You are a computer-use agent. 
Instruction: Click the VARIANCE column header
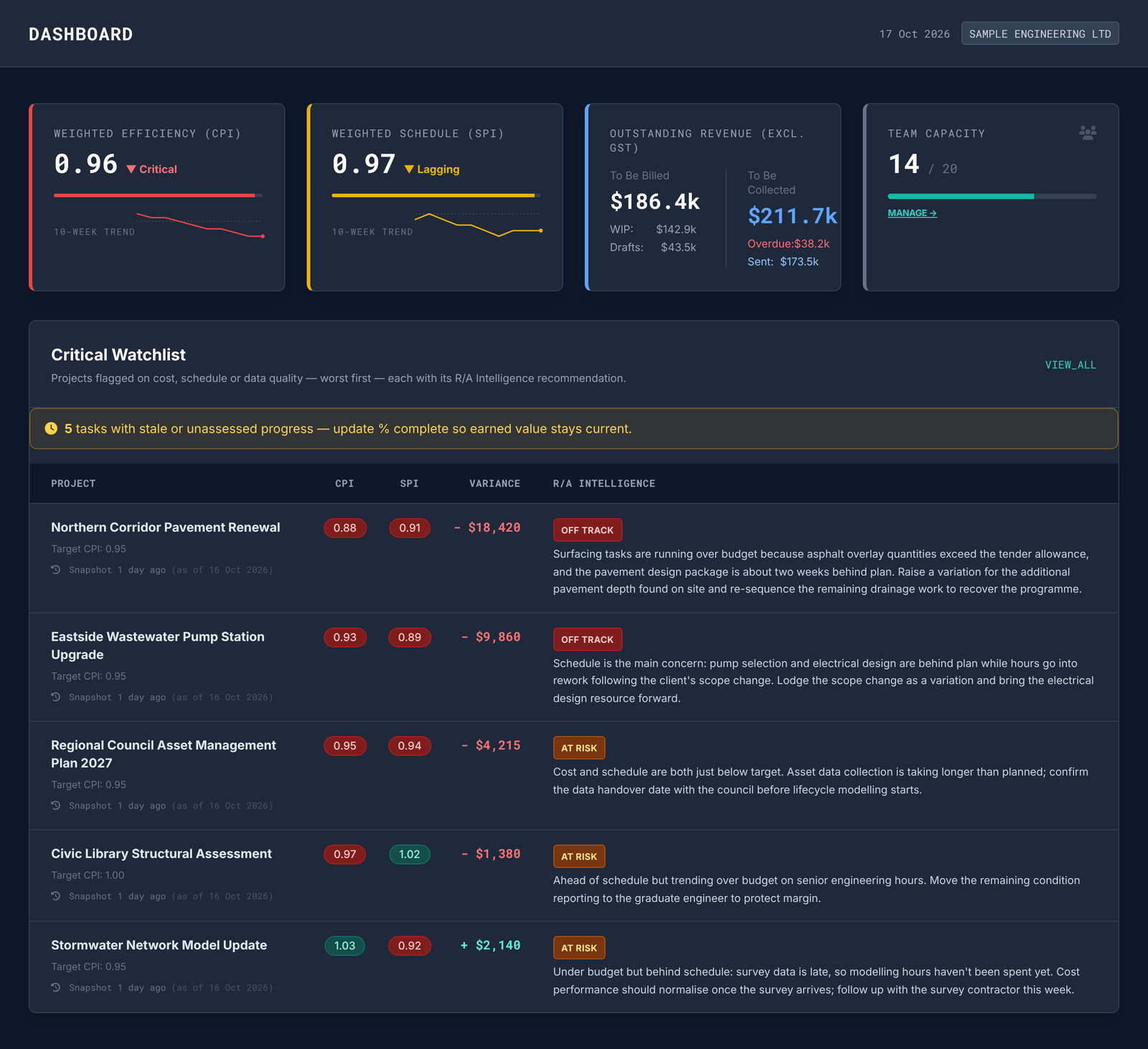495,484
